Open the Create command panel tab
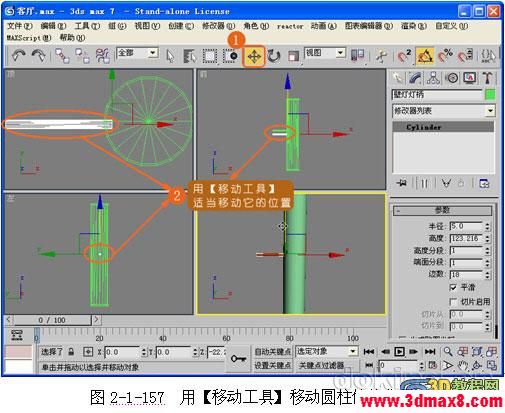 (x=397, y=78)
